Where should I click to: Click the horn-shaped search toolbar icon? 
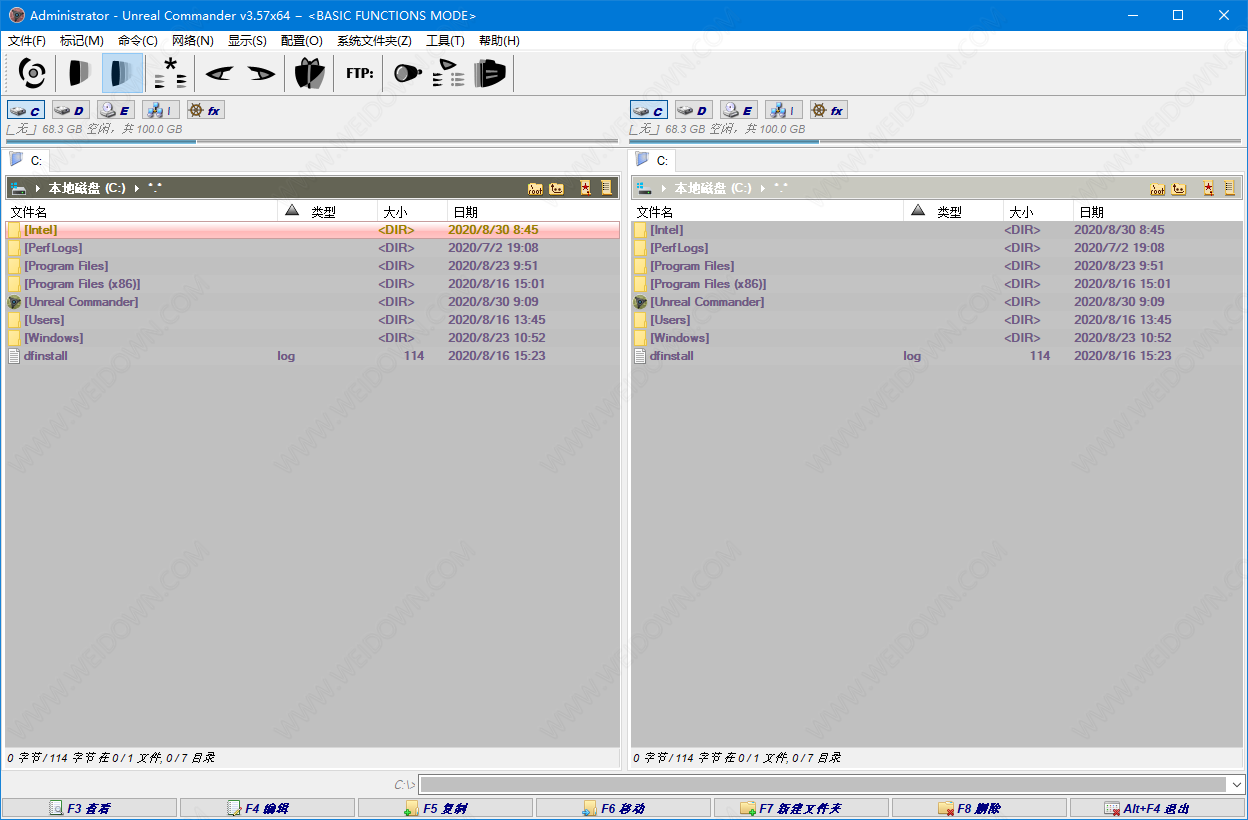(x=407, y=73)
